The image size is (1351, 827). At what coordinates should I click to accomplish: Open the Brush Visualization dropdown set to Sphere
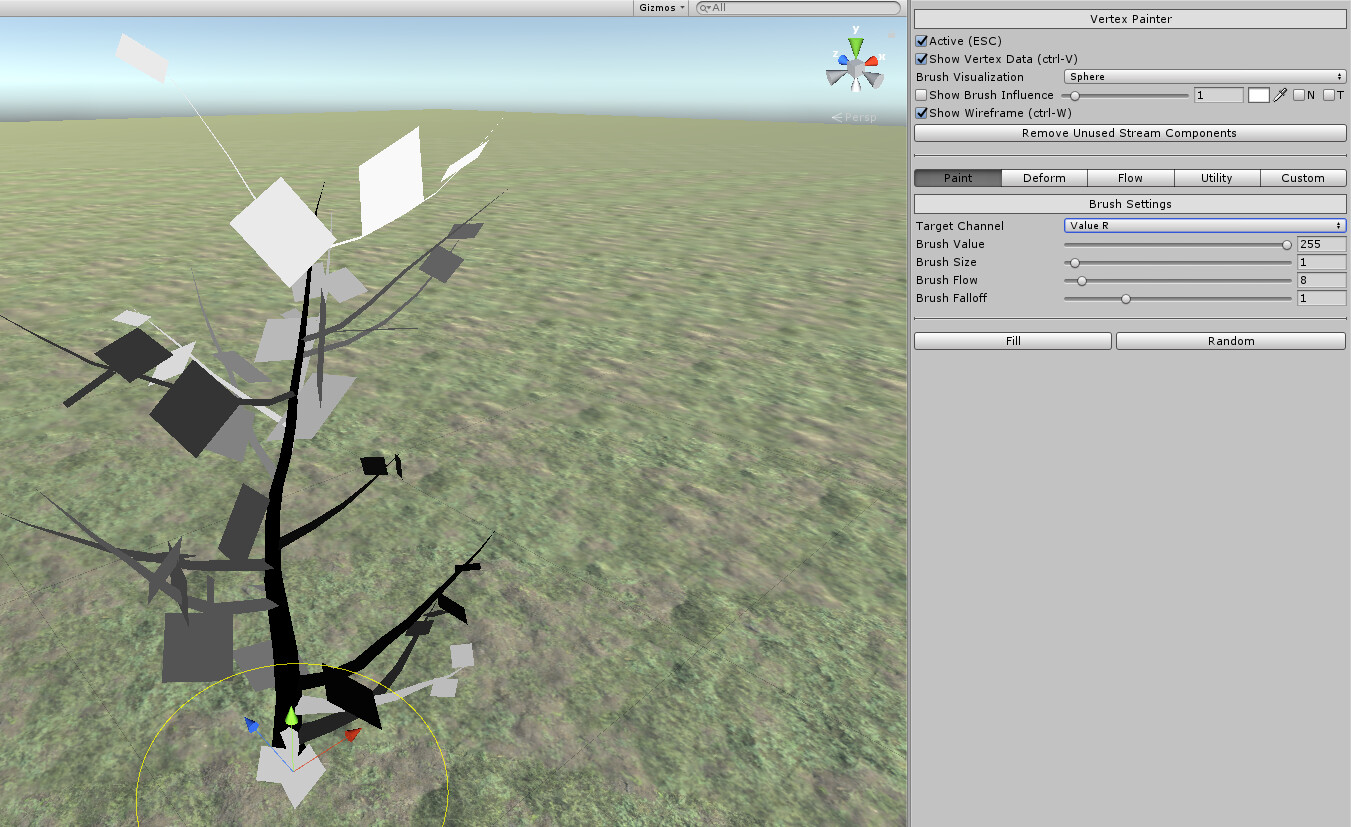coord(1203,76)
